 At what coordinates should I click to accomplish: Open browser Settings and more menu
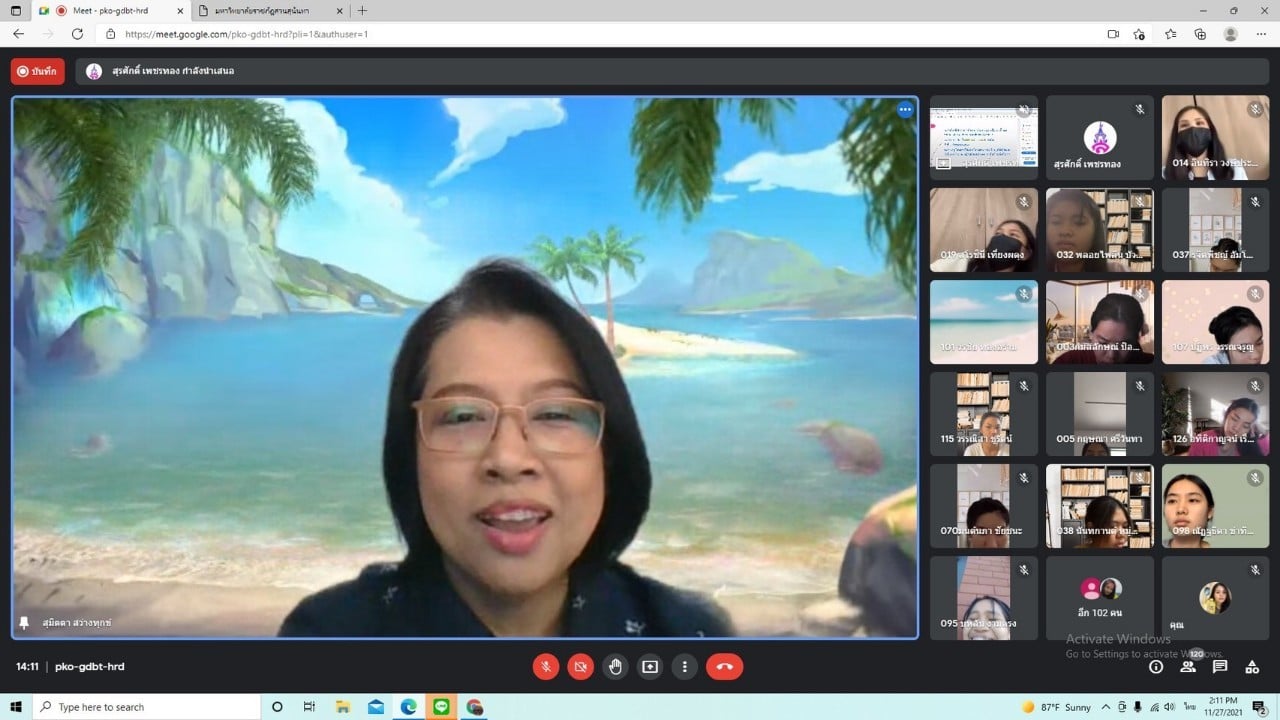[x=1262, y=34]
